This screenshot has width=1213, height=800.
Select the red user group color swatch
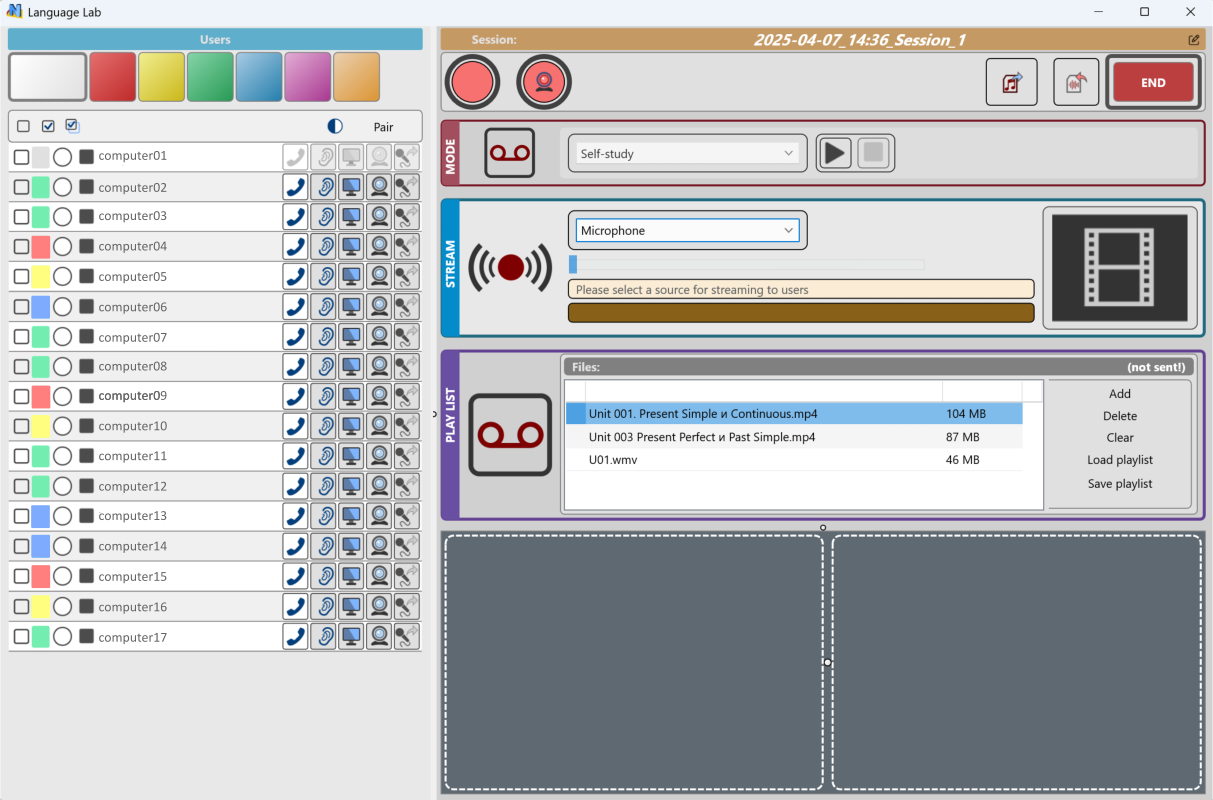[x=112, y=76]
